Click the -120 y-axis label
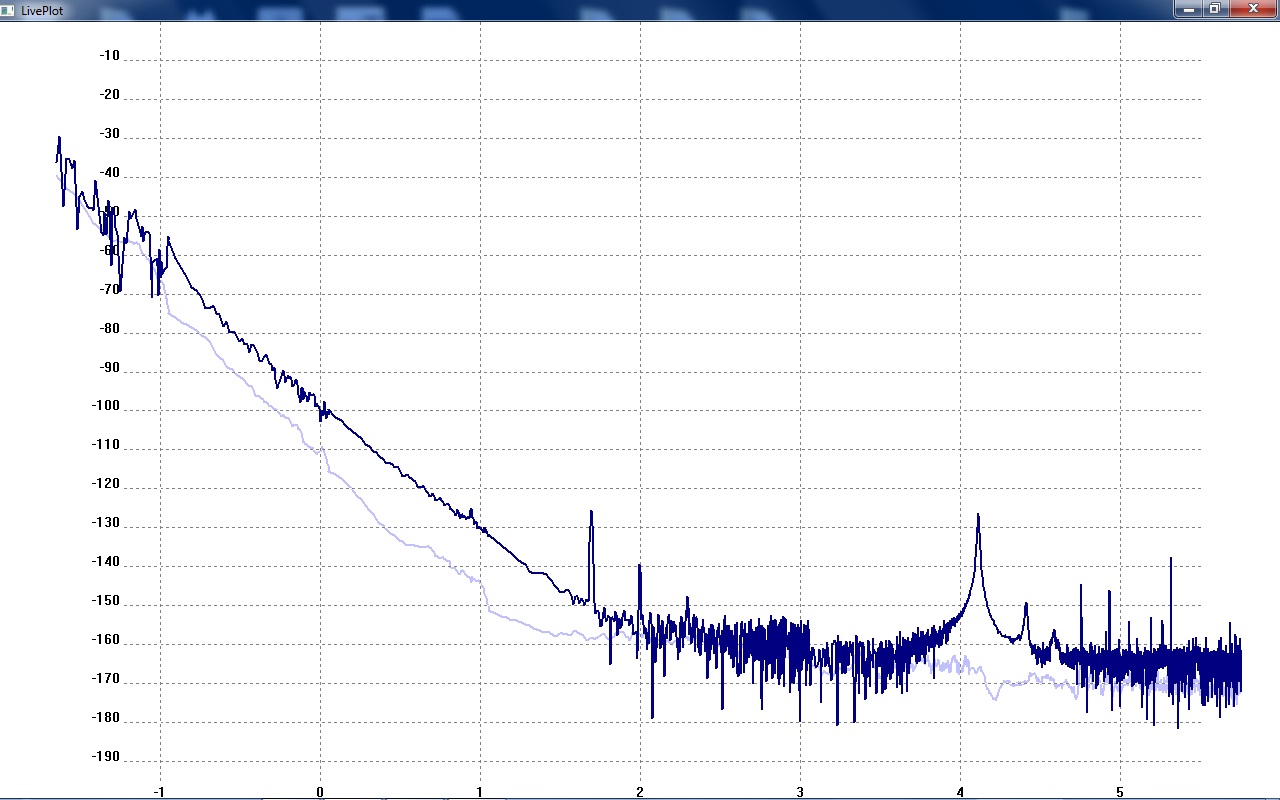This screenshot has width=1280, height=800. [106, 485]
